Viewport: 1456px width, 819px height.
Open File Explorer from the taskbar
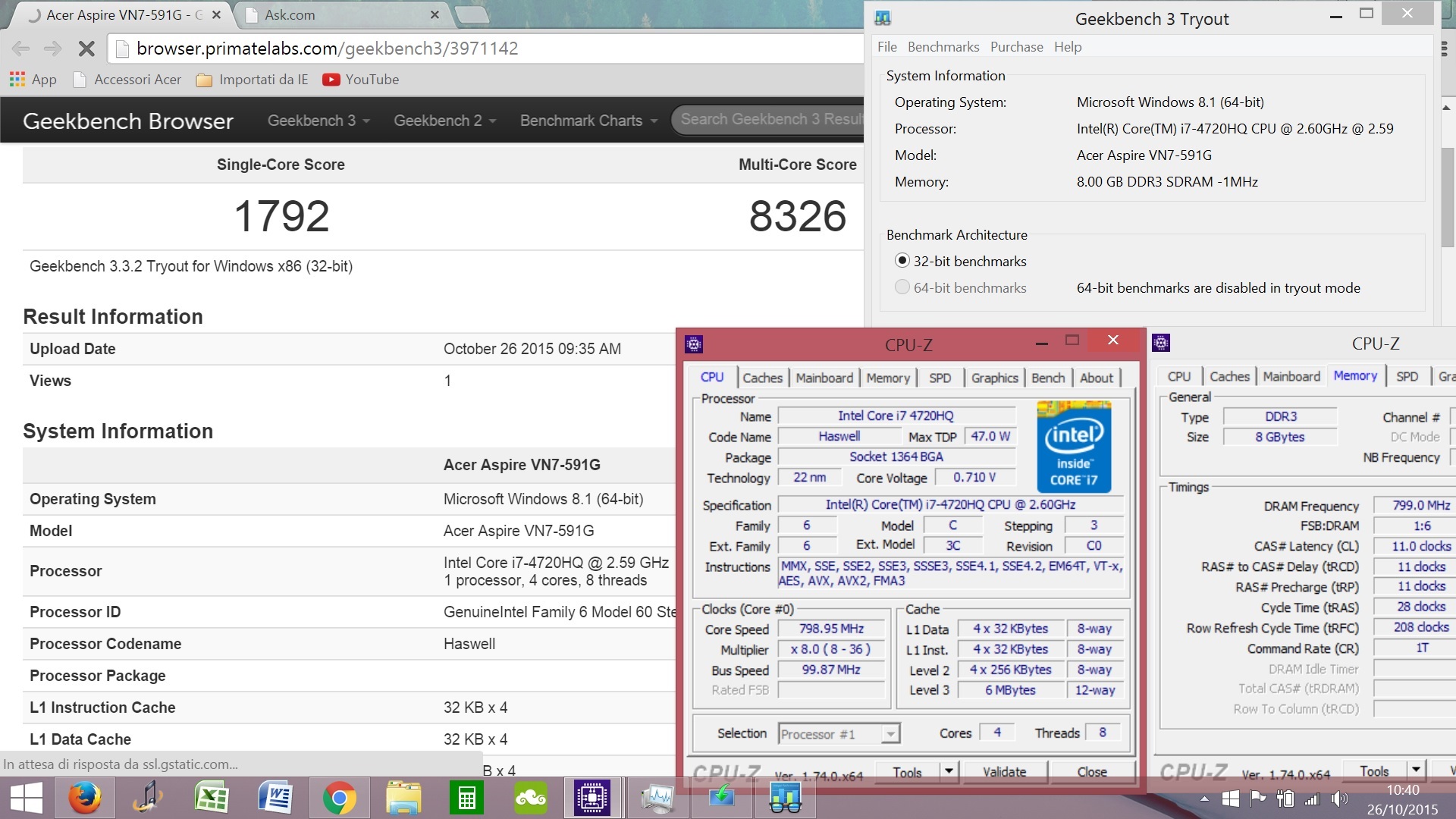pos(403,798)
